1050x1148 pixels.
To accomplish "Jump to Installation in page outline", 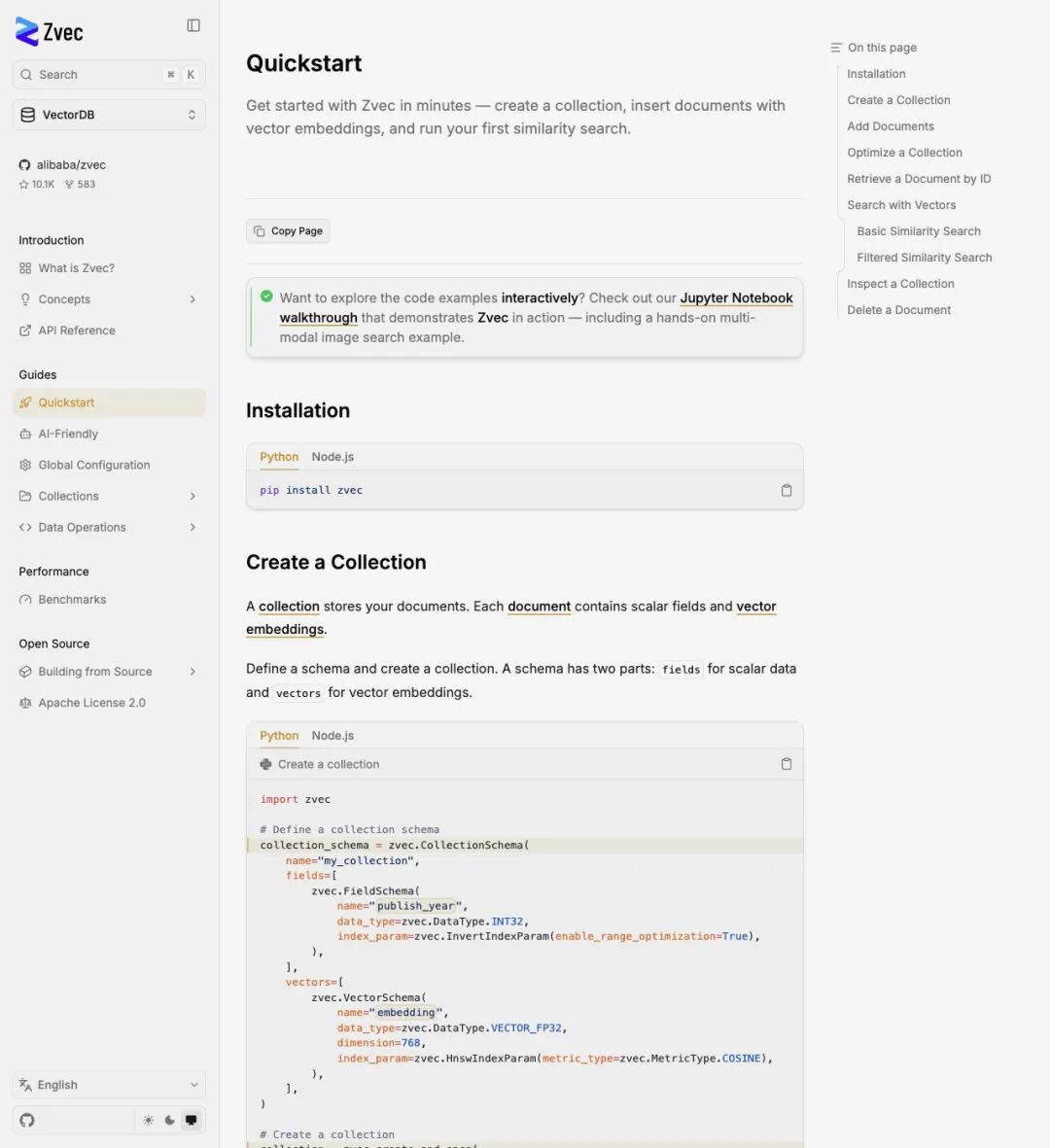I will click(x=876, y=74).
